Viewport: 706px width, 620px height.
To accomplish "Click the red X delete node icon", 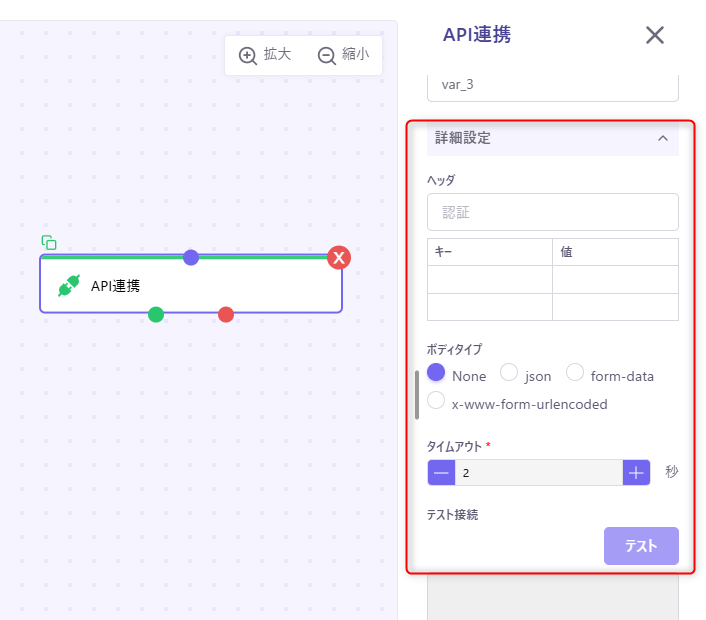I will 339,258.
